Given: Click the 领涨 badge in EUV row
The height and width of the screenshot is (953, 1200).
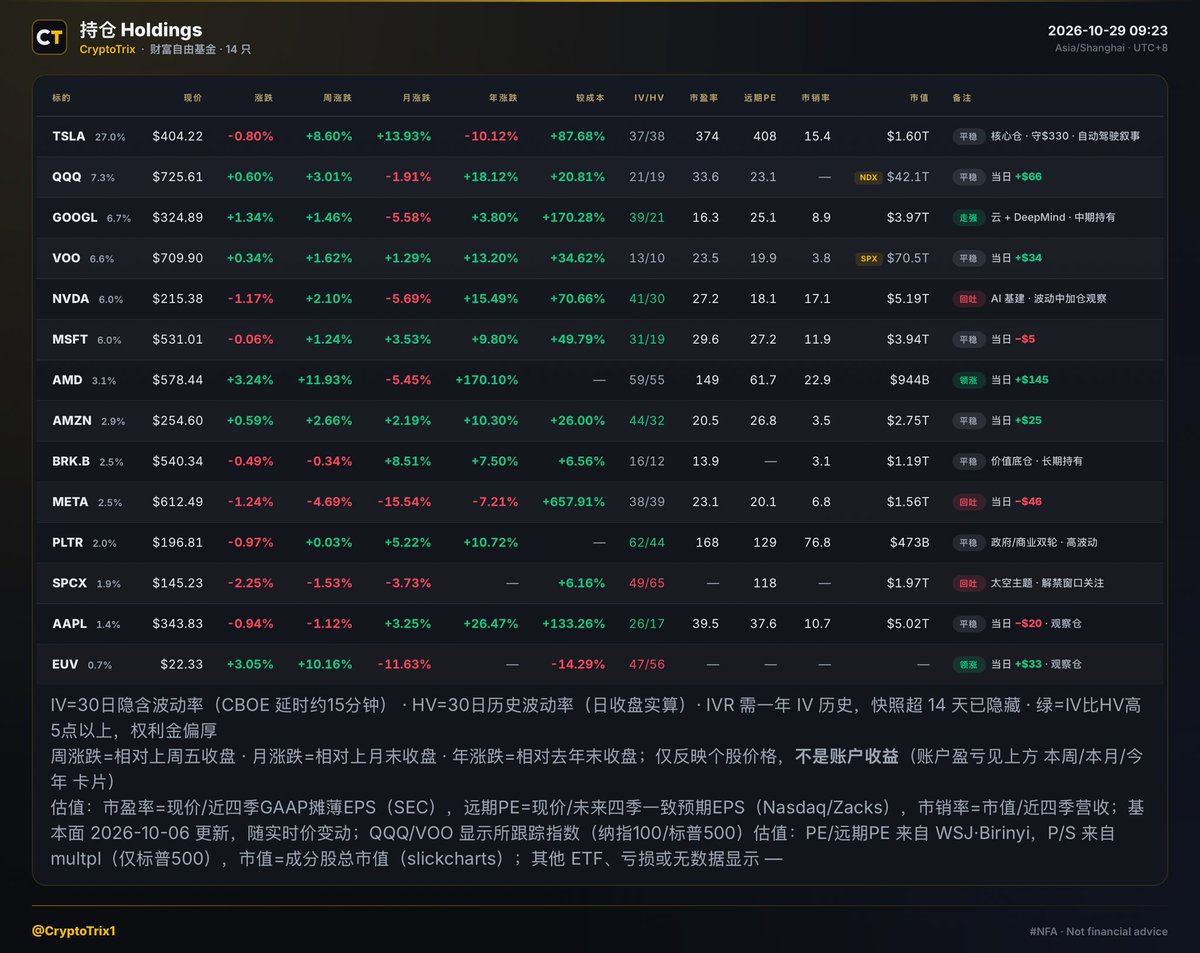Looking at the screenshot, I should [968, 664].
